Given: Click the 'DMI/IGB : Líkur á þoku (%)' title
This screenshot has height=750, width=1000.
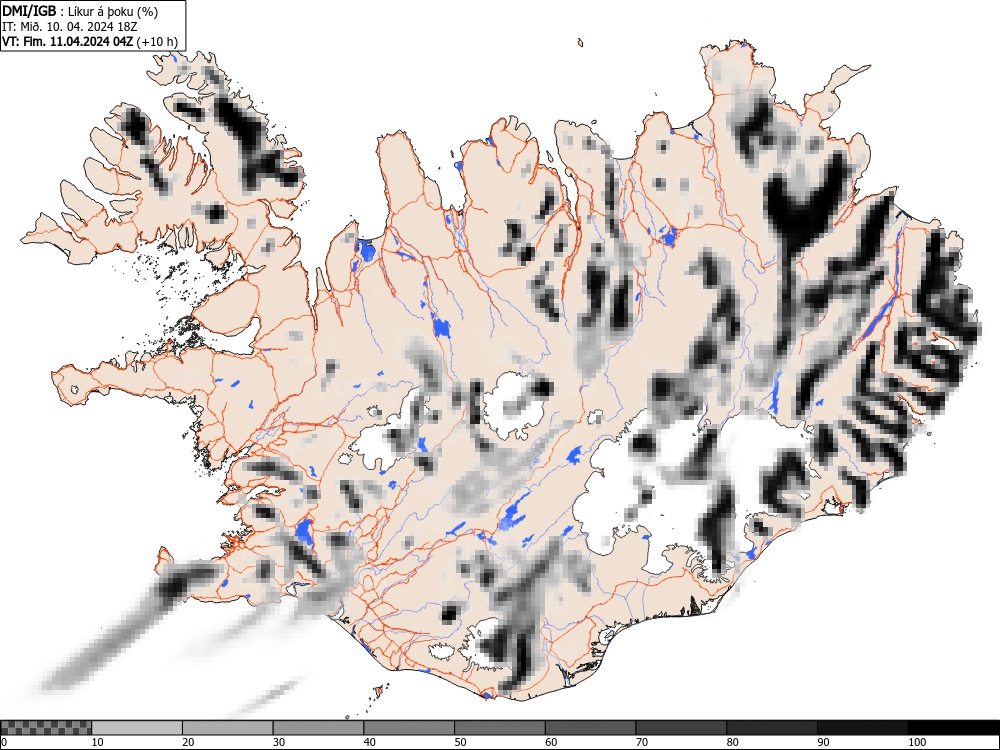Looking at the screenshot, I should point(80,11).
